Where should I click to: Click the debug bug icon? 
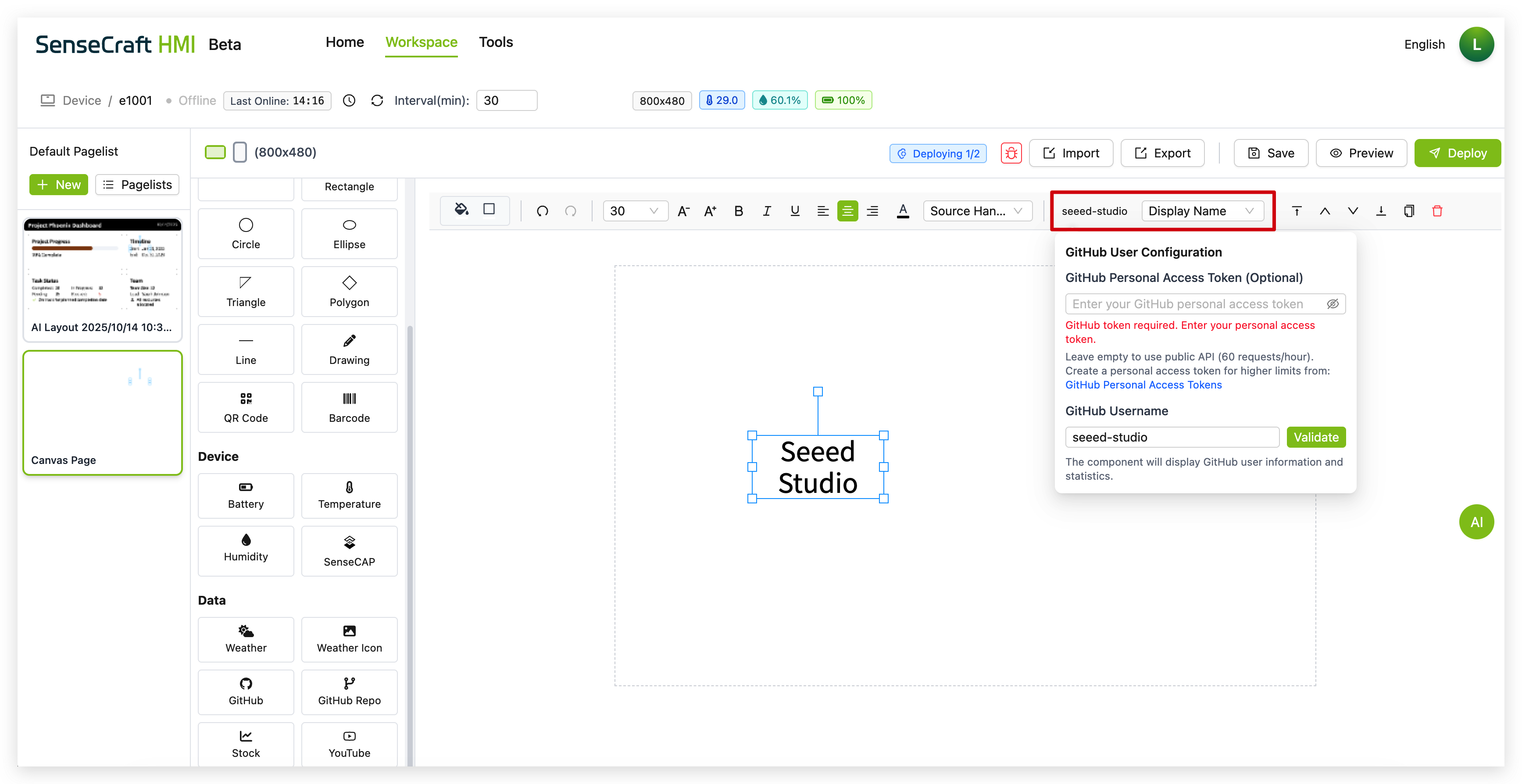point(1011,153)
